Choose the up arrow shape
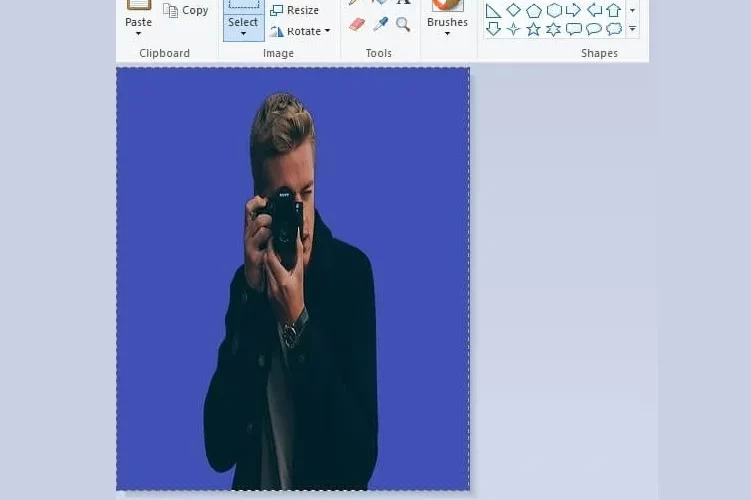The width and height of the screenshot is (751, 500). pos(614,10)
